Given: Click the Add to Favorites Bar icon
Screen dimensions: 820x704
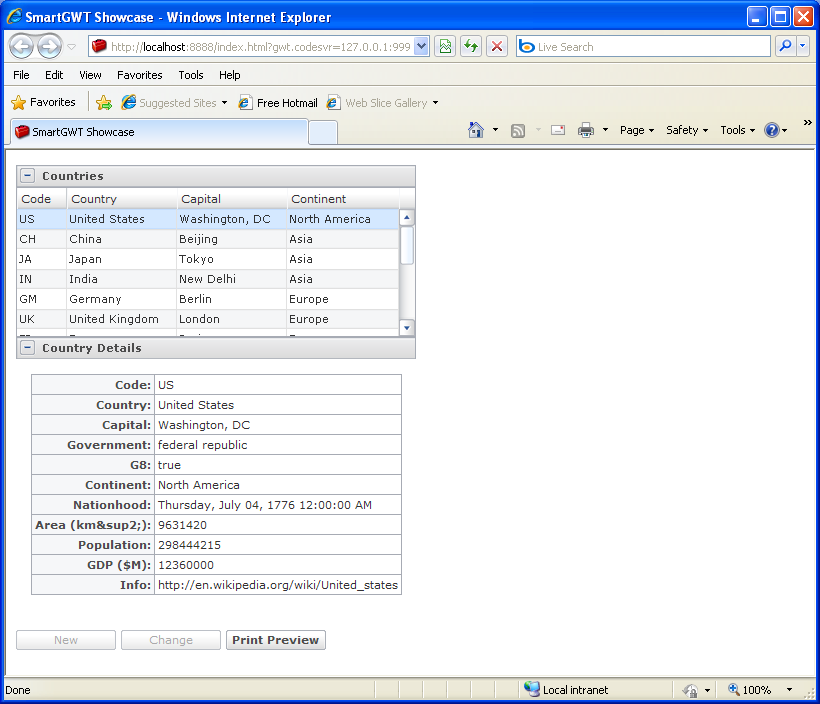Looking at the screenshot, I should [x=104, y=103].
